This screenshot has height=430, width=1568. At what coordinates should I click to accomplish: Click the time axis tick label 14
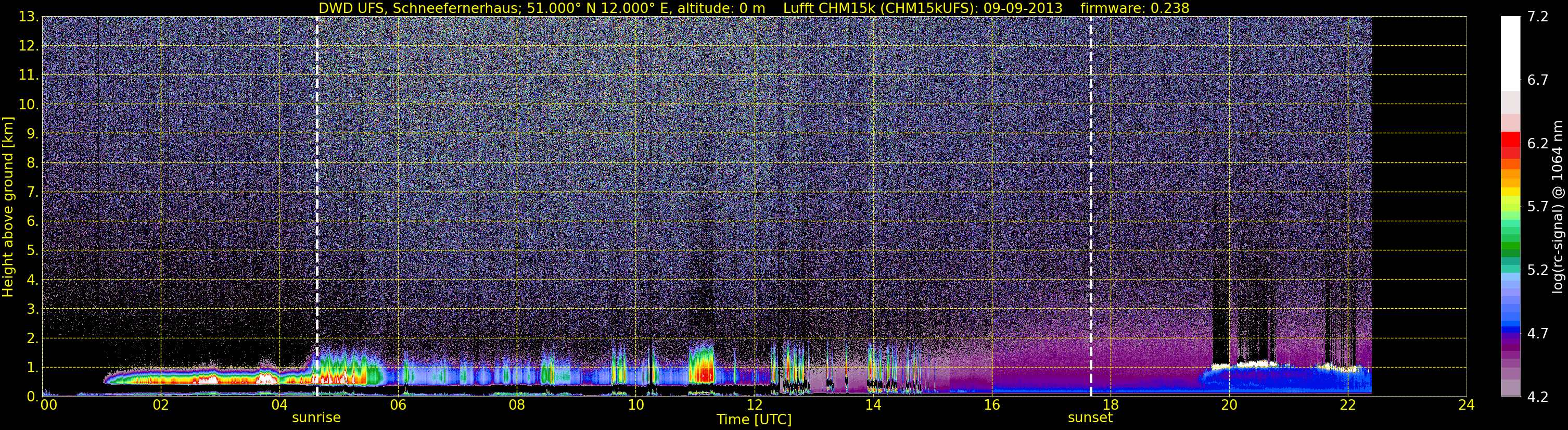tap(873, 405)
